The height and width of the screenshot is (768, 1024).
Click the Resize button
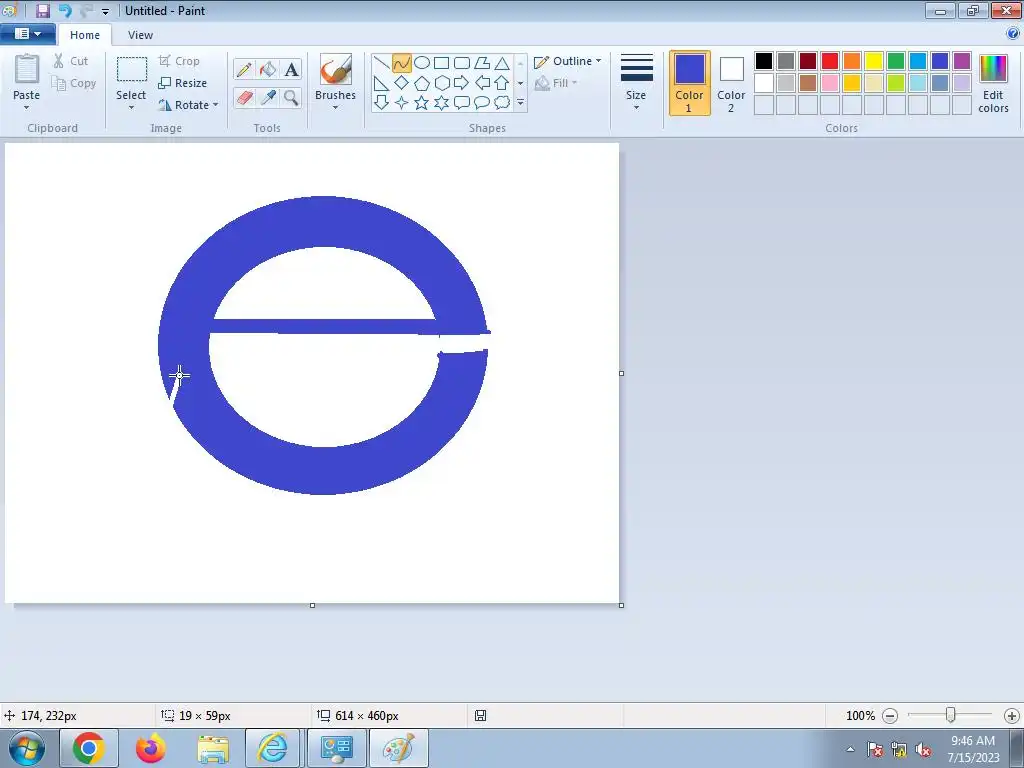(x=183, y=83)
